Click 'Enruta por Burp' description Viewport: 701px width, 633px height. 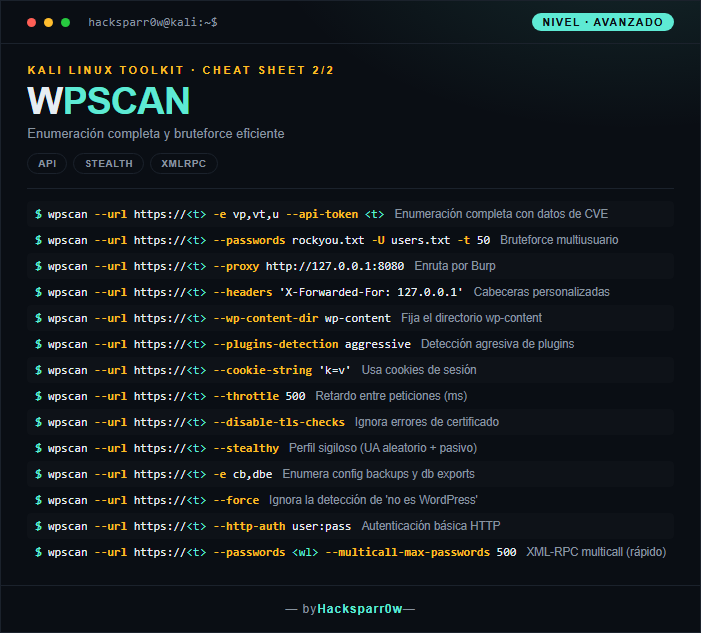(x=455, y=266)
